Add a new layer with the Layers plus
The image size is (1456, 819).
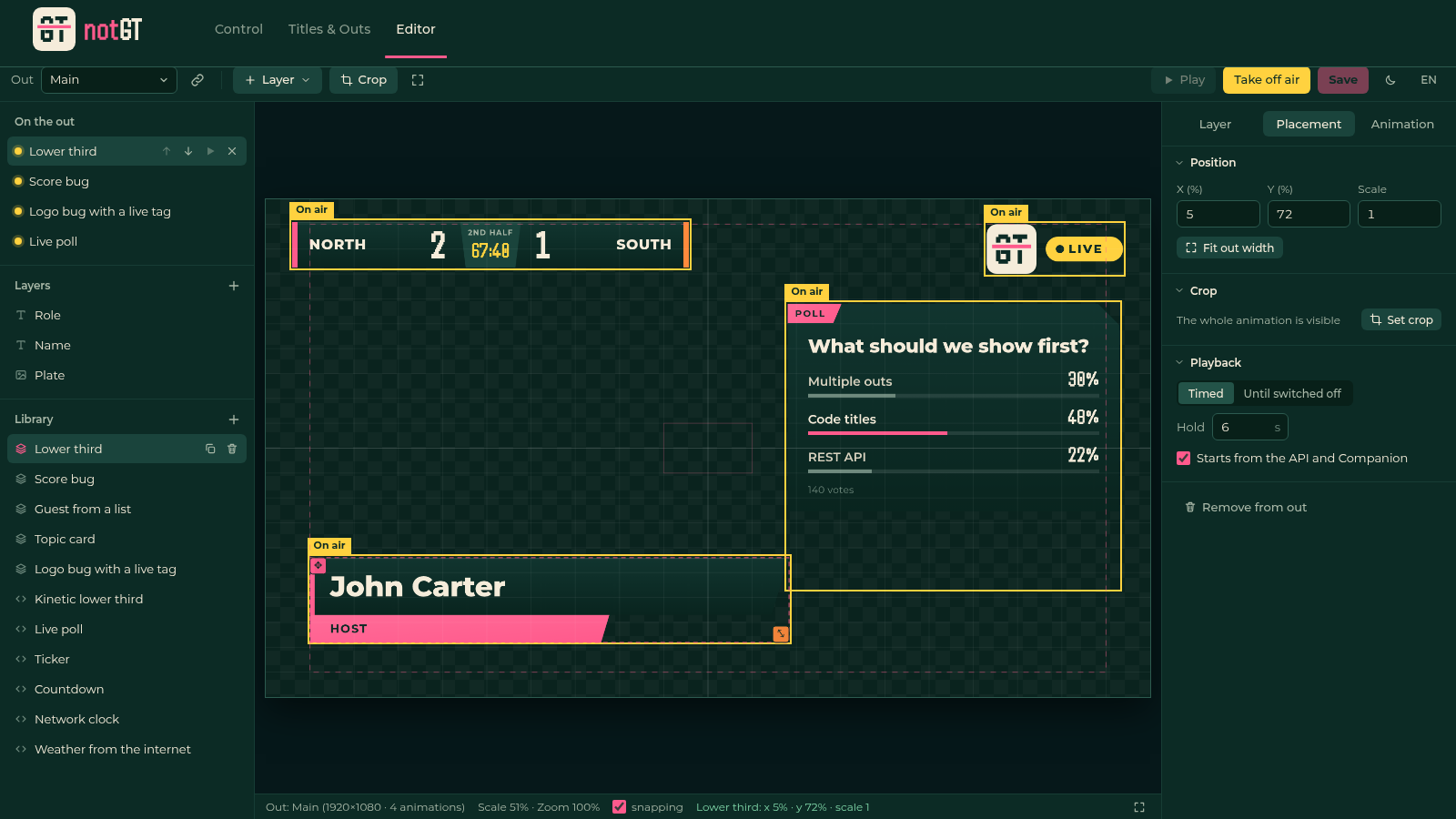pos(234,286)
